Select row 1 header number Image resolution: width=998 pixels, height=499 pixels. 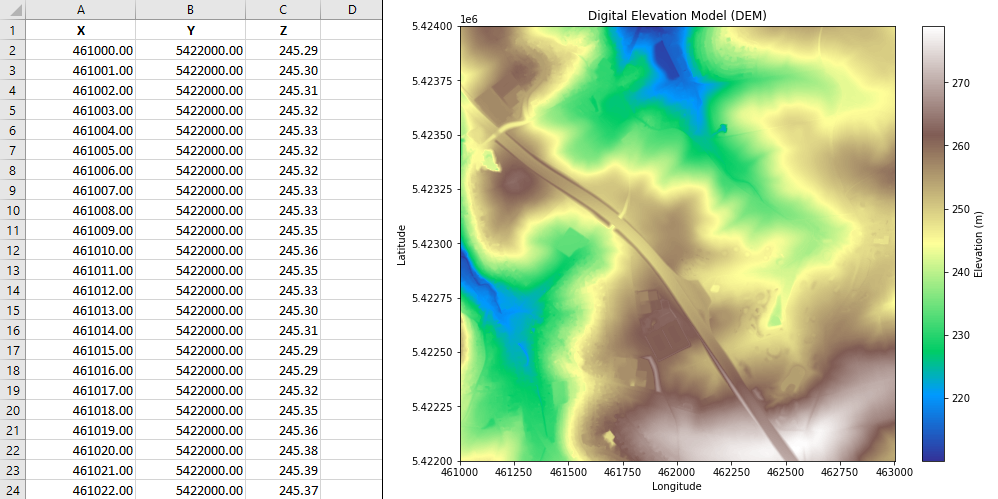12,30
